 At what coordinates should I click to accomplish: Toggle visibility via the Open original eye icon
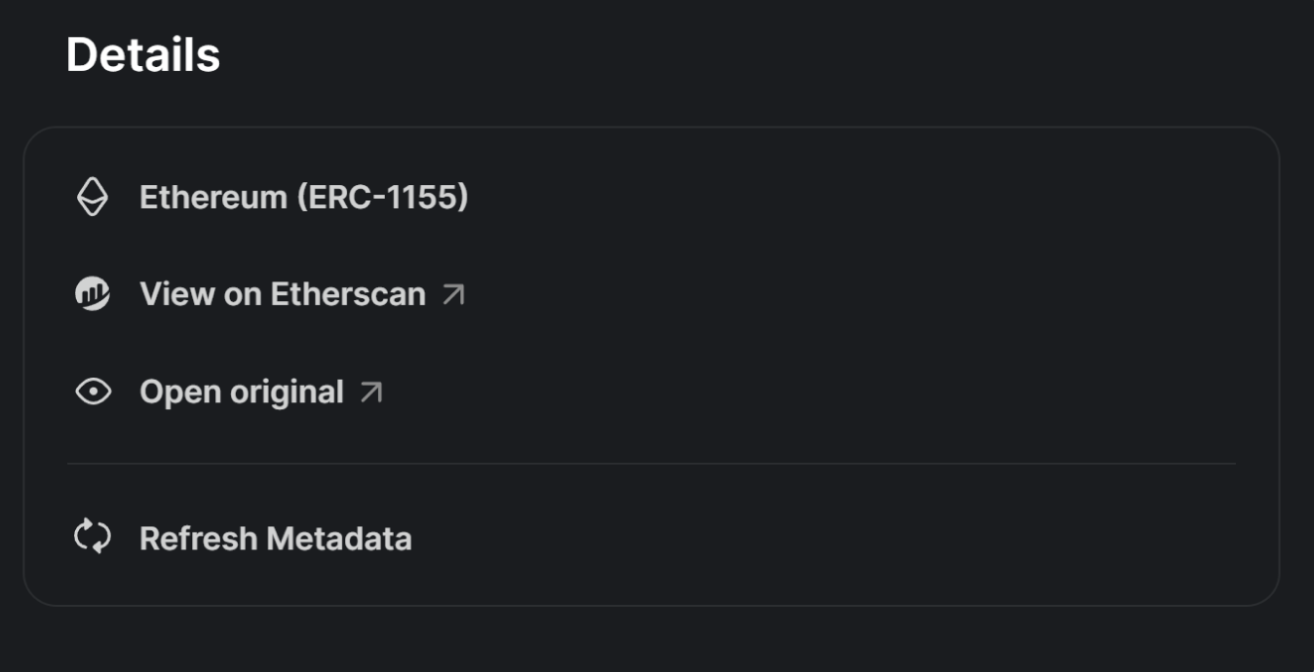click(x=94, y=391)
